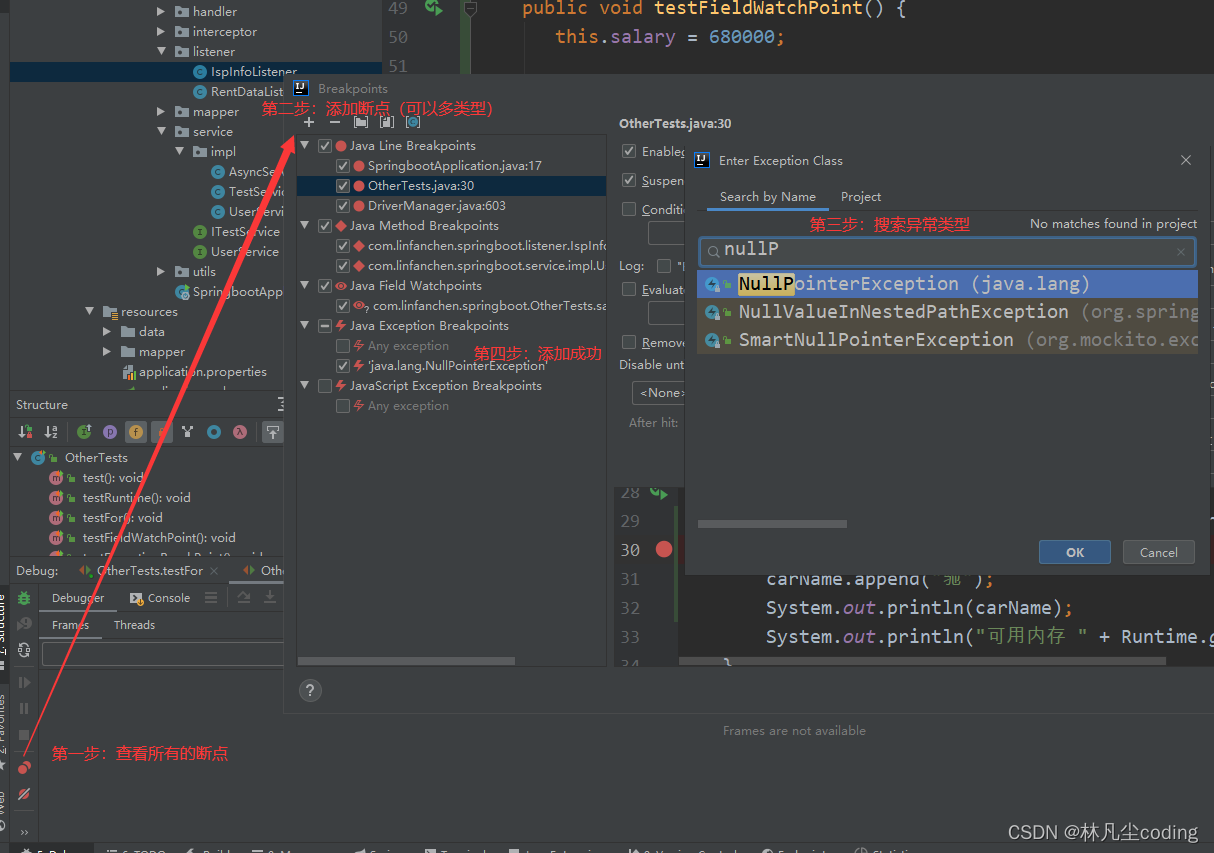Enable JavaScript Exception Breakpoints group checkbox
The width and height of the screenshot is (1214, 853).
325,386
